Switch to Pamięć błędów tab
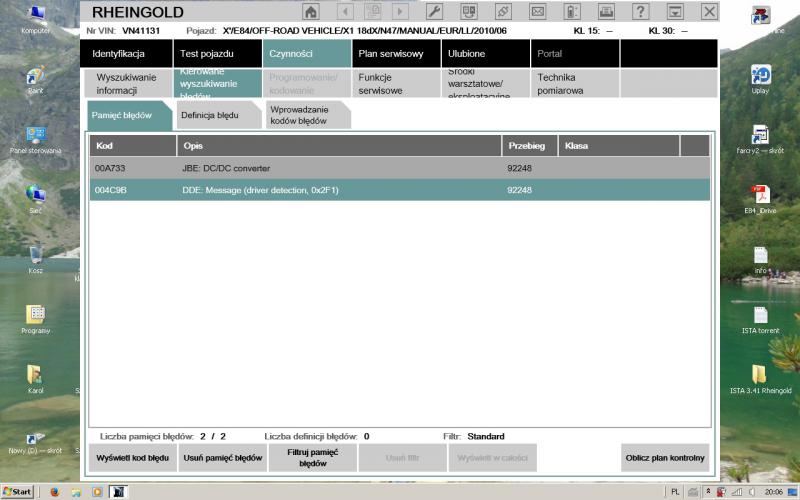 (129, 115)
